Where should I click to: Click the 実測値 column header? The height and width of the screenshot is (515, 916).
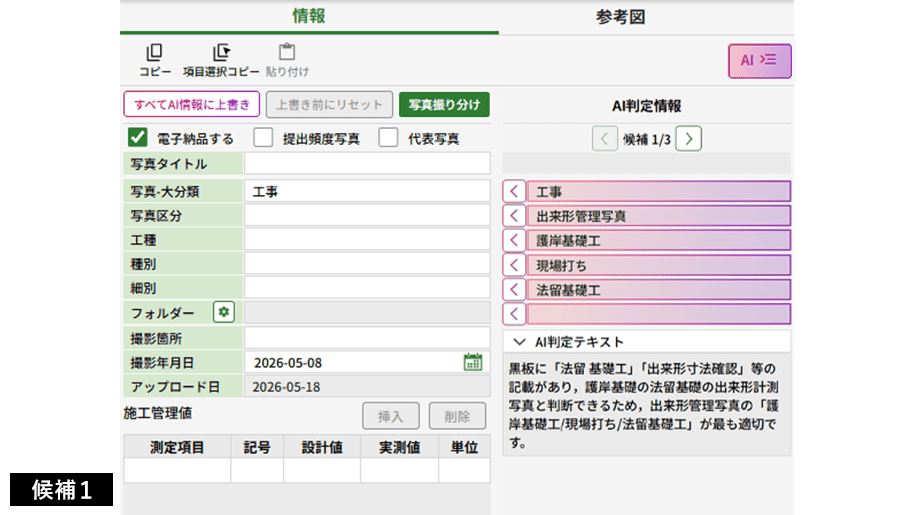(400, 447)
